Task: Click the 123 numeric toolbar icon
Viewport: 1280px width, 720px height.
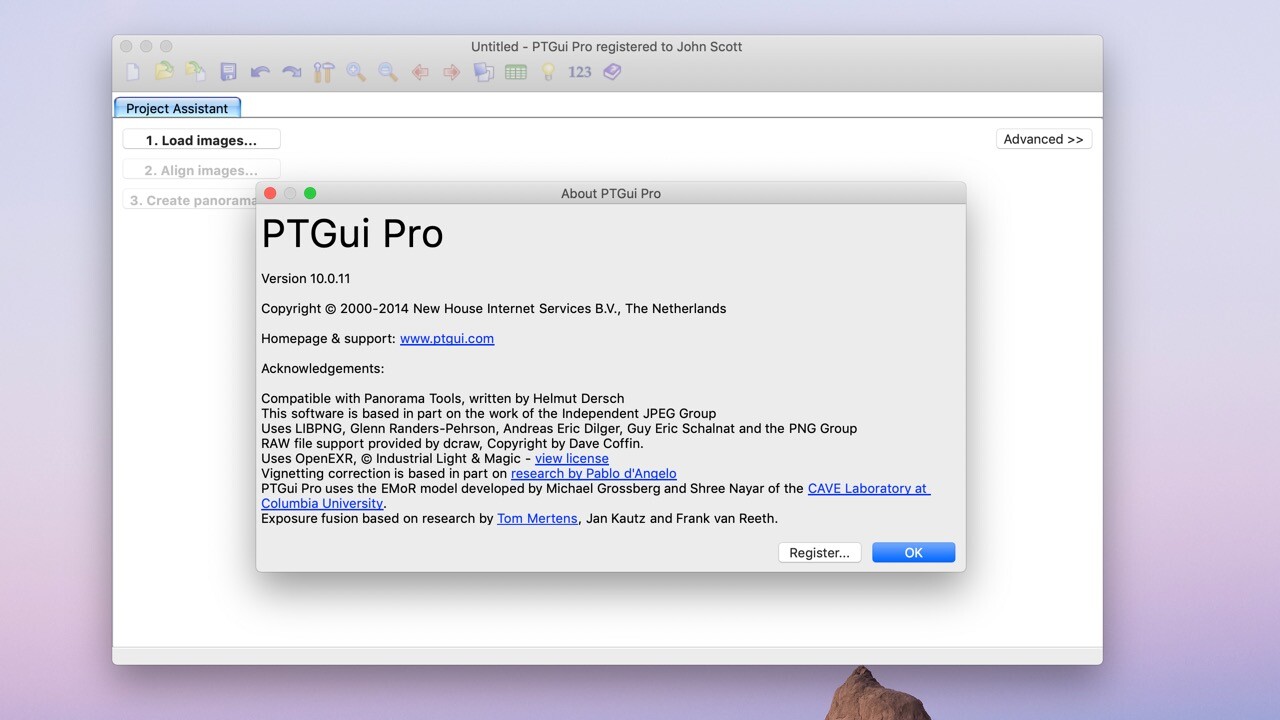Action: coord(579,71)
